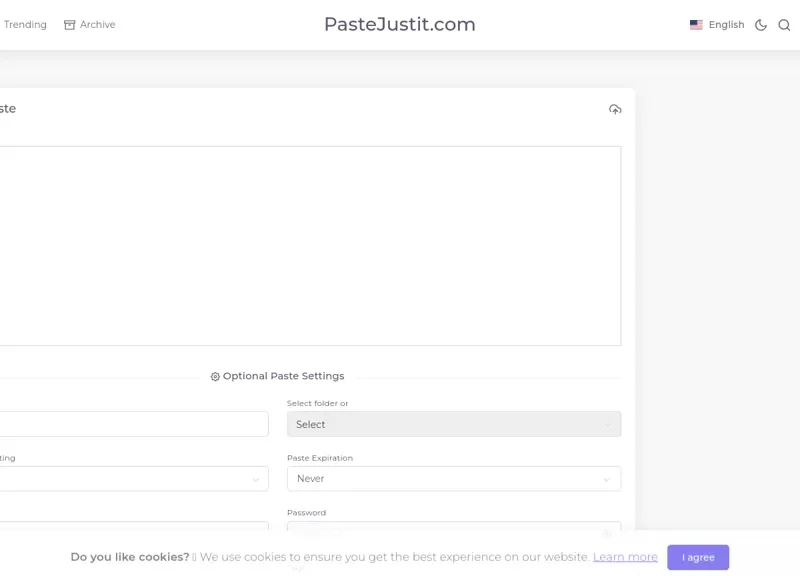
Task: Go to the Trending section
Action: click(x=24, y=24)
